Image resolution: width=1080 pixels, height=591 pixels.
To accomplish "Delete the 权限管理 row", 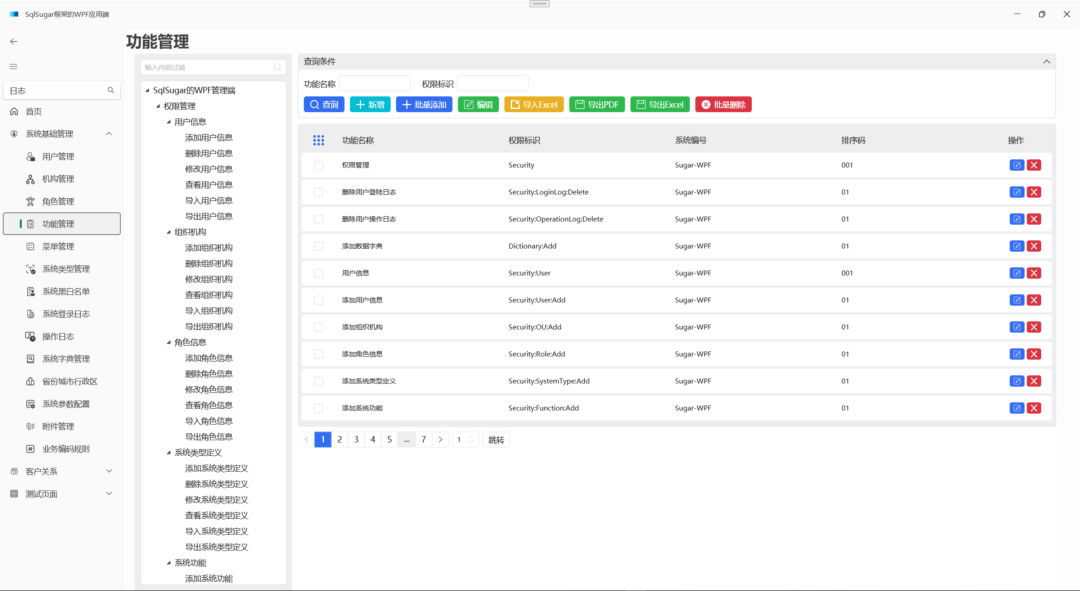I will point(1034,165).
